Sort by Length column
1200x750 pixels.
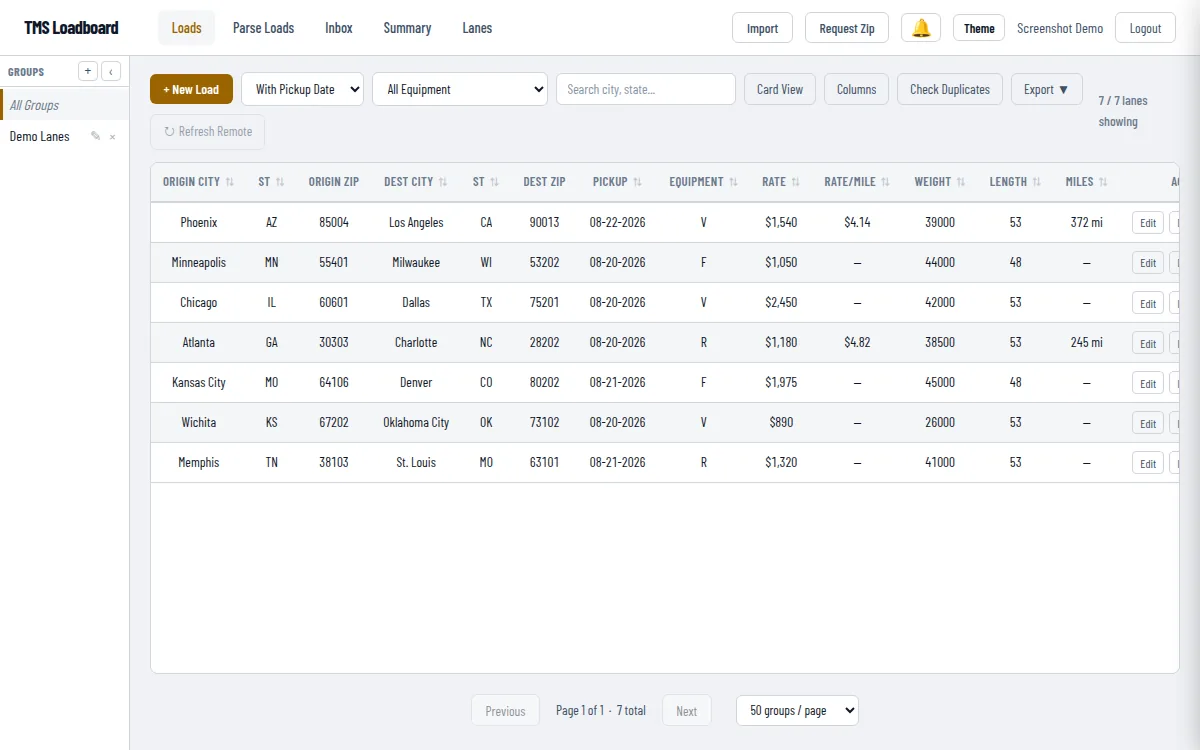(1015, 182)
